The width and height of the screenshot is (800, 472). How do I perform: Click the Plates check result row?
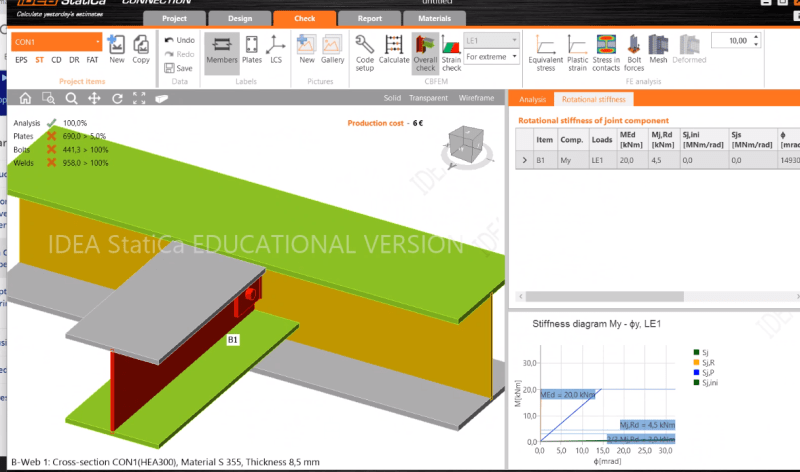point(59,136)
